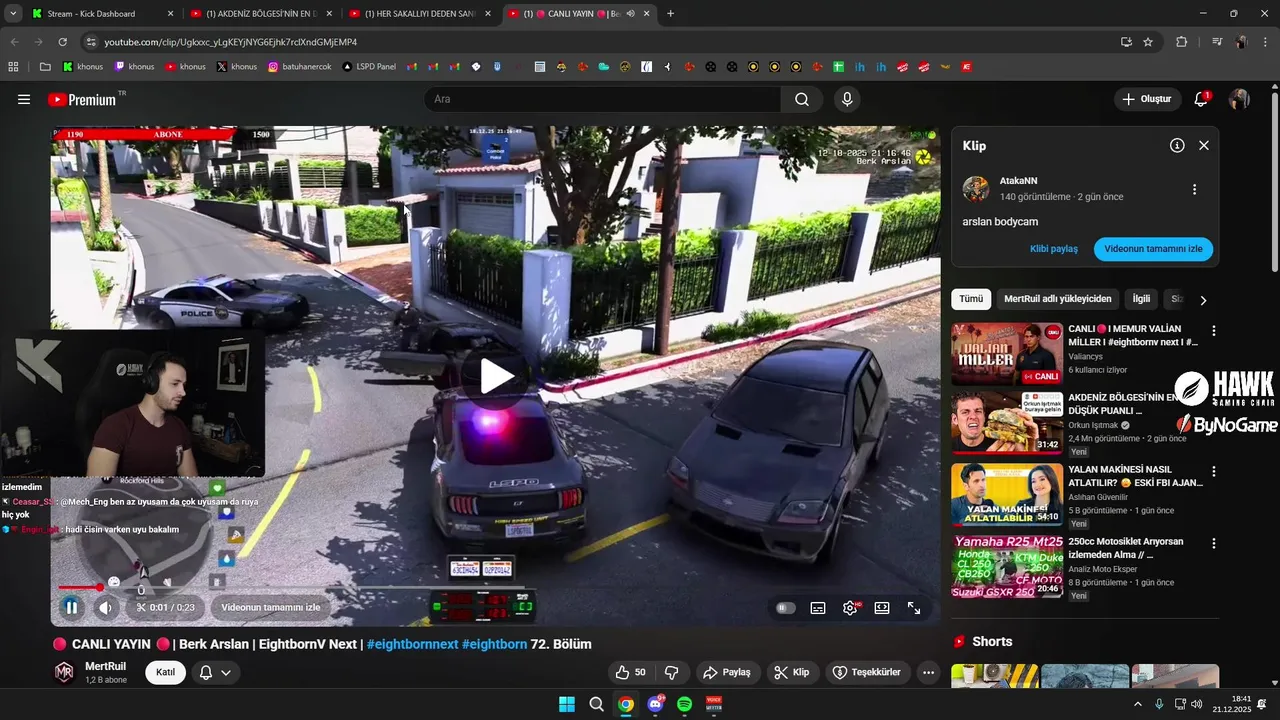Viewport: 1280px width, 720px height.
Task: Start voice search with microphone icon
Action: click(847, 99)
